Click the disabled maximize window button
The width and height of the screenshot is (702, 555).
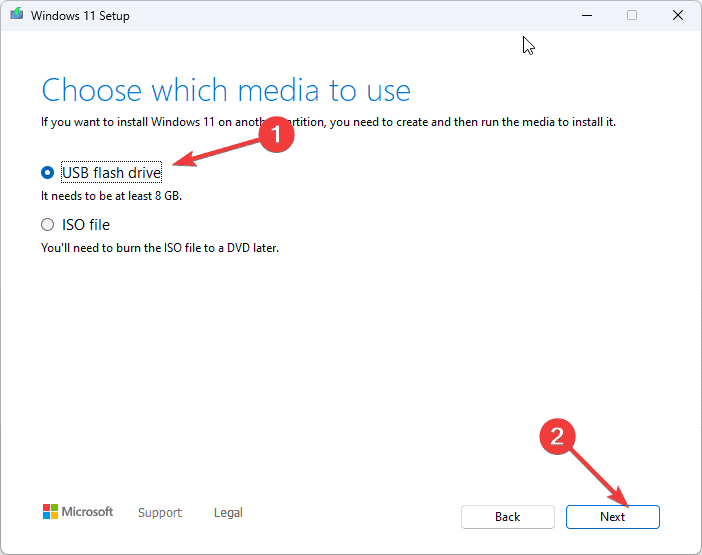[x=632, y=15]
